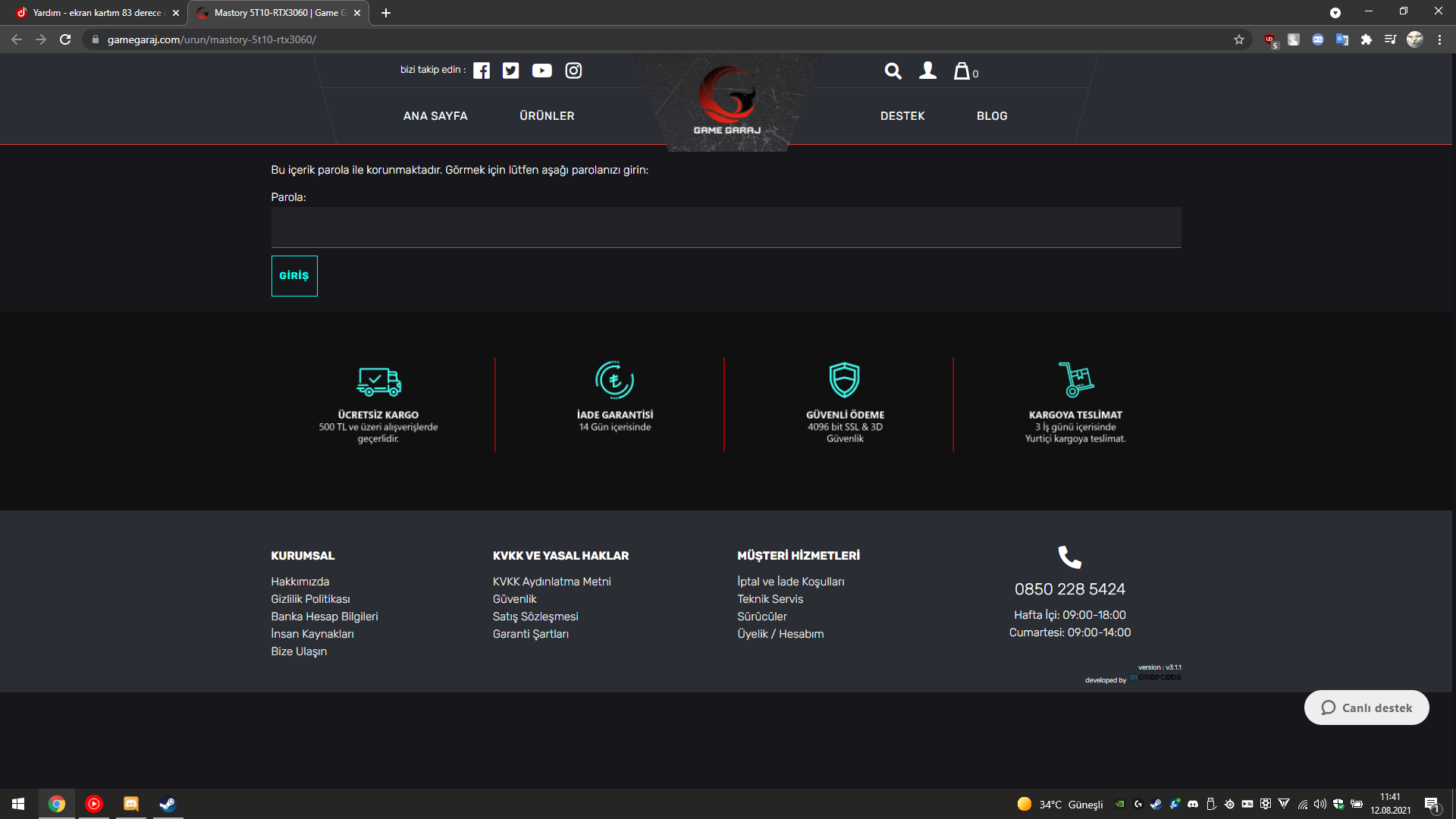Image resolution: width=1456 pixels, height=819 pixels.
Task: Open Sürücüler link
Action: (761, 617)
